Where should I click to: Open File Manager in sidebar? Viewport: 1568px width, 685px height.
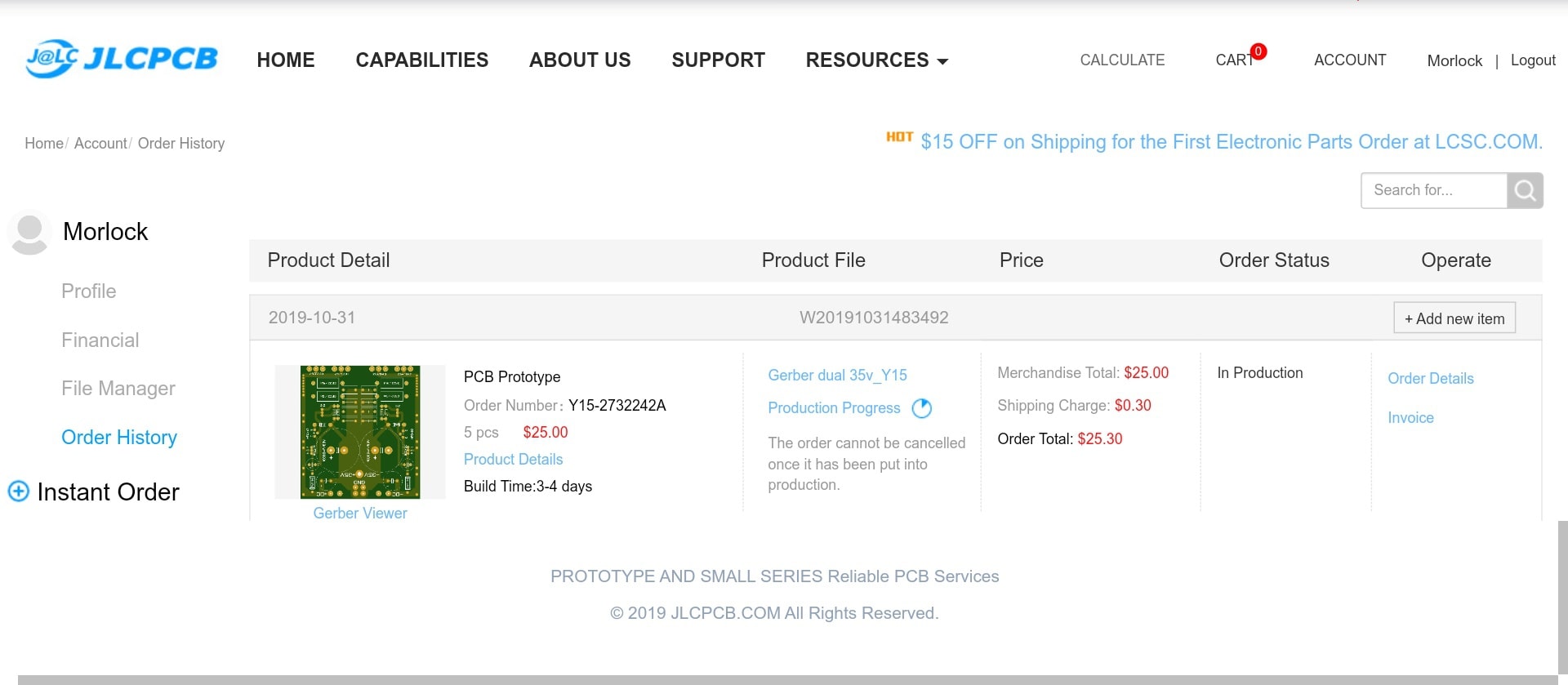tap(118, 389)
